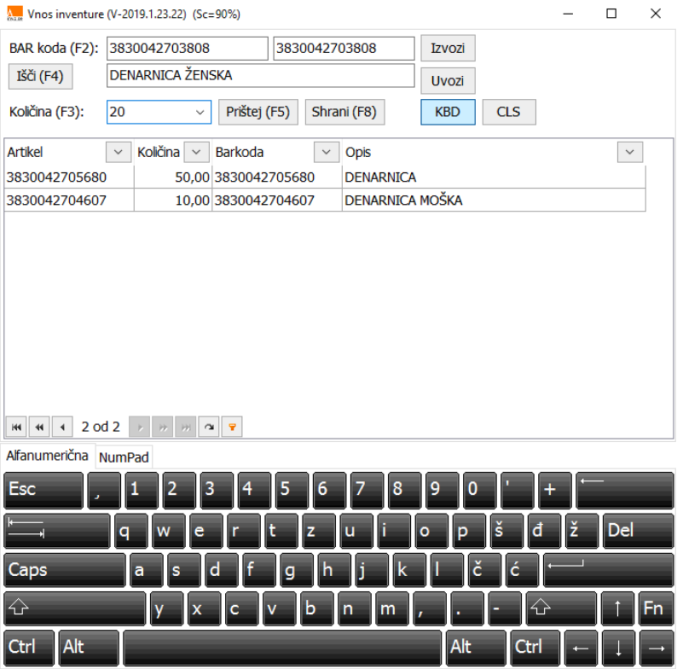Toggle the KBD on-screen keyboard button
The image size is (677, 669).
pos(447,112)
